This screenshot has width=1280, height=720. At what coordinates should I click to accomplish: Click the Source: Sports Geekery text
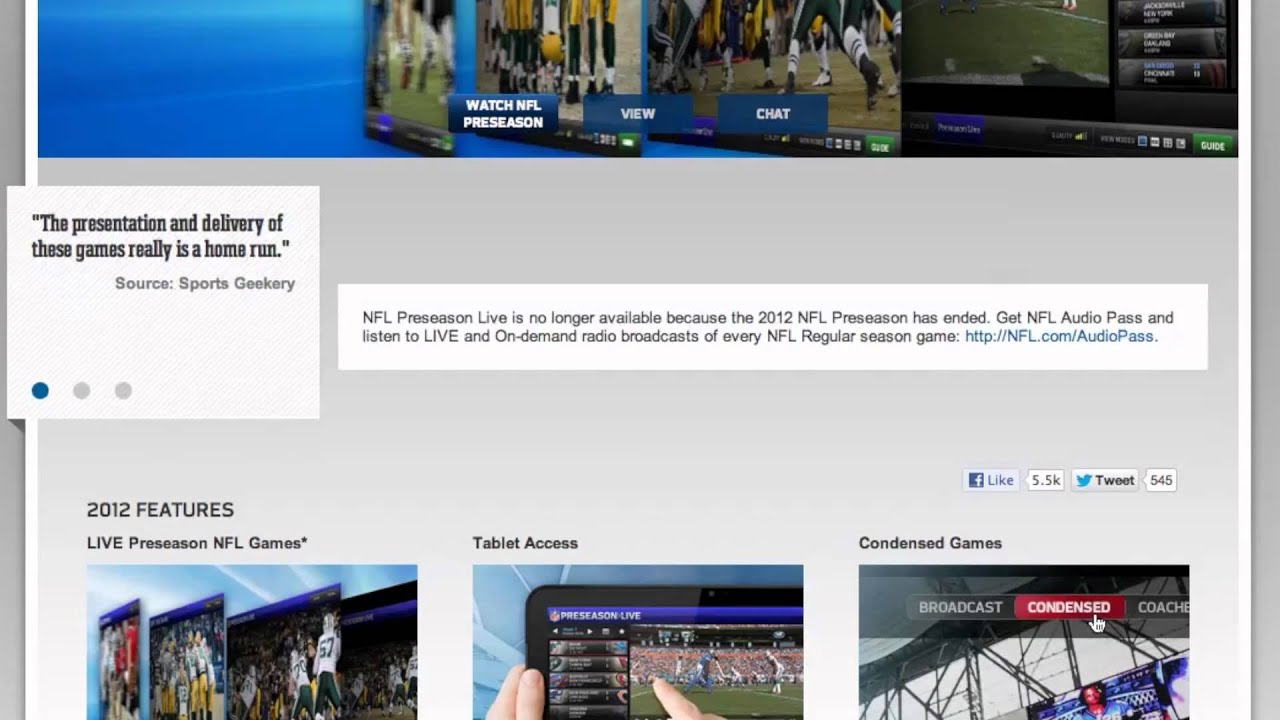tap(205, 283)
